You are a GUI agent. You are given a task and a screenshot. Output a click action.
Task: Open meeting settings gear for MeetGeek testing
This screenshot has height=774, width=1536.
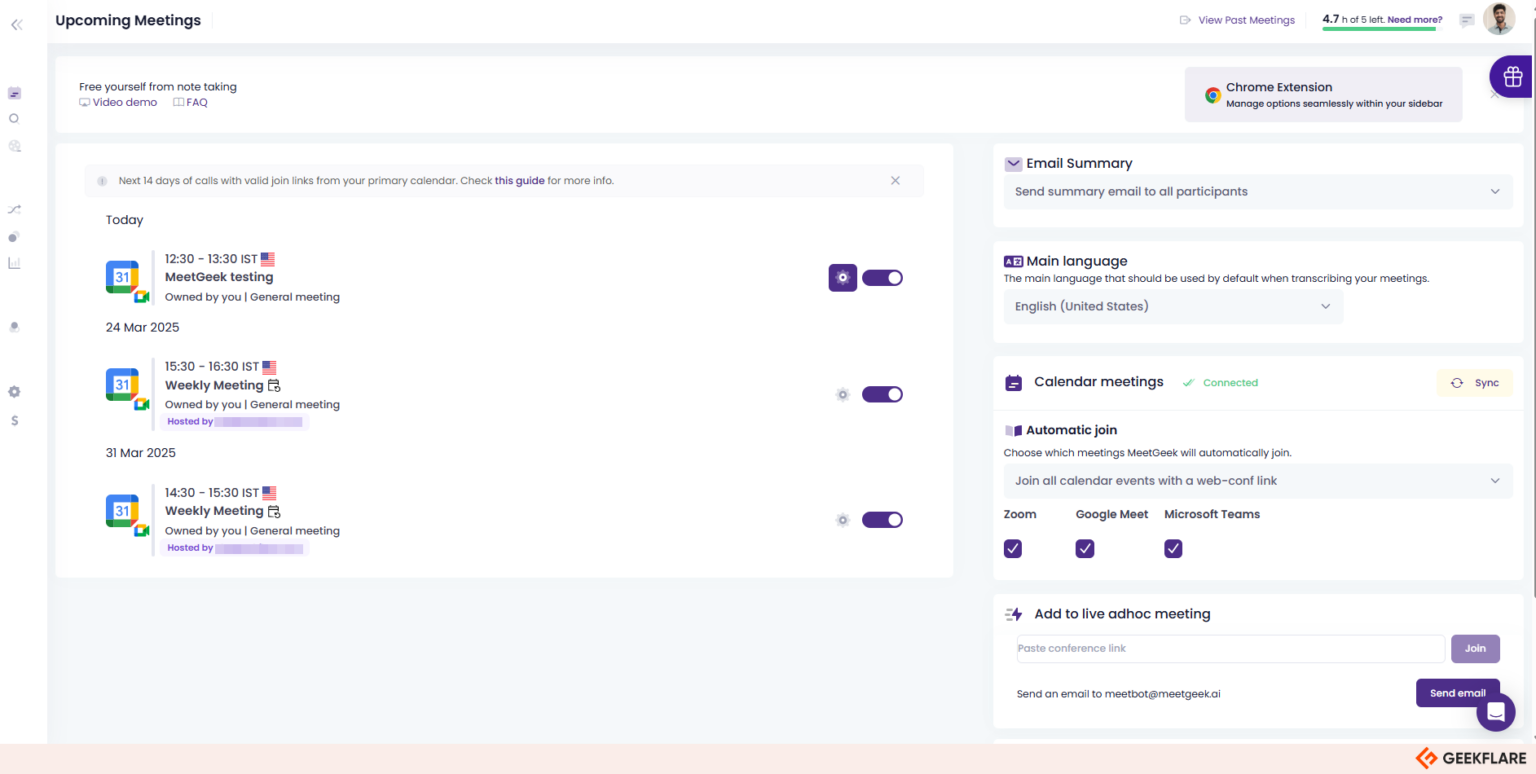[x=842, y=277]
